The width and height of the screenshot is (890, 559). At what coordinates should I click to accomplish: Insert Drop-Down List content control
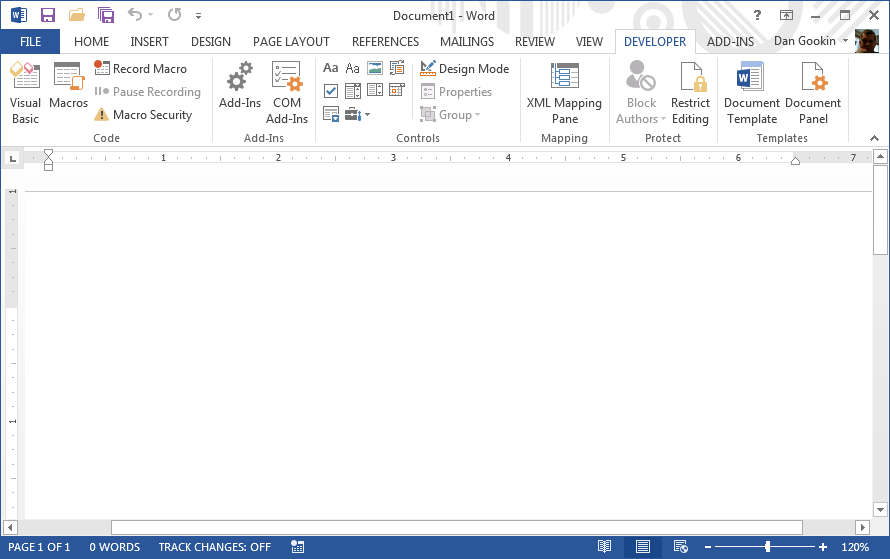pos(375,90)
